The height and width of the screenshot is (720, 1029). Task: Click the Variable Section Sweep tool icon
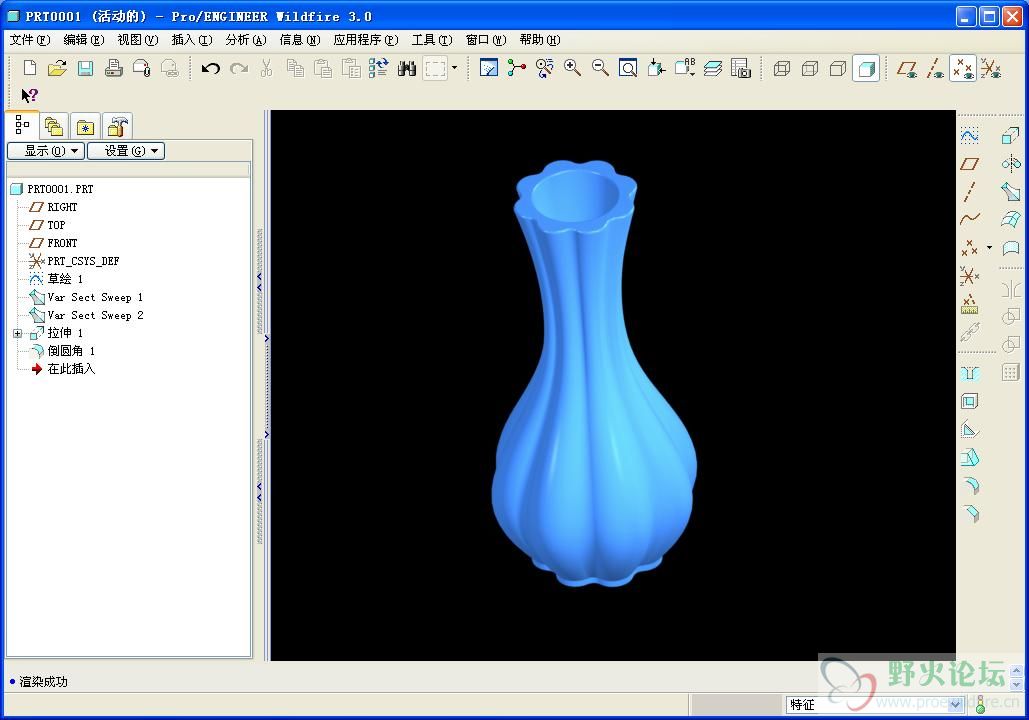1011,192
